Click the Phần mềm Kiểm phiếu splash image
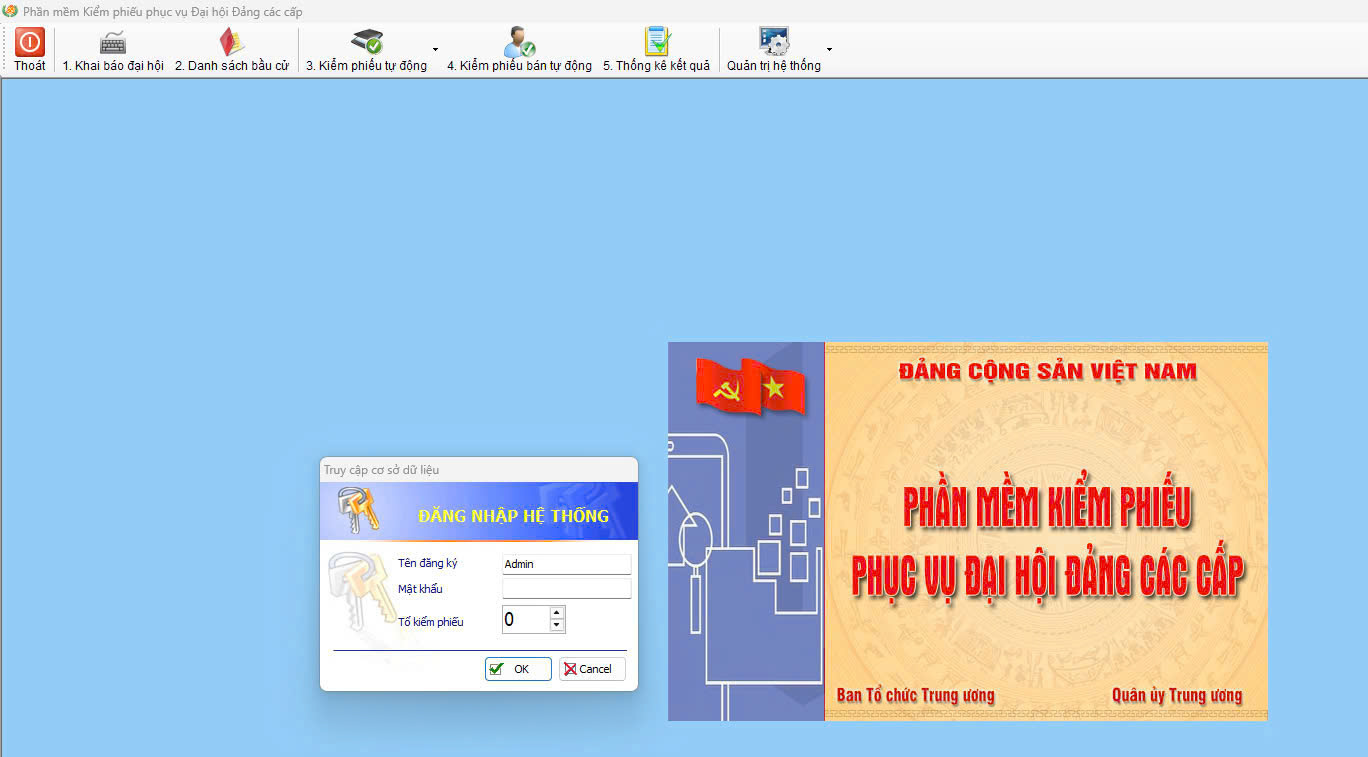 (x=968, y=531)
